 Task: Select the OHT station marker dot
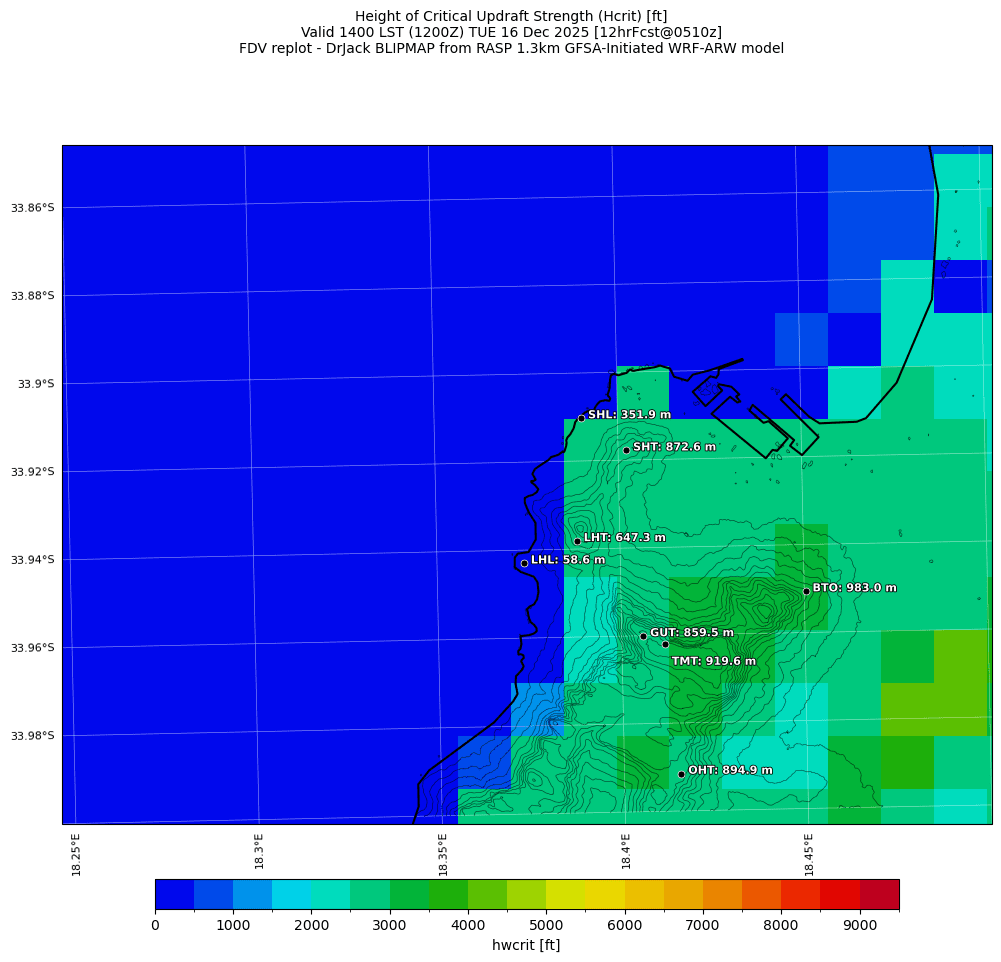coord(681,774)
